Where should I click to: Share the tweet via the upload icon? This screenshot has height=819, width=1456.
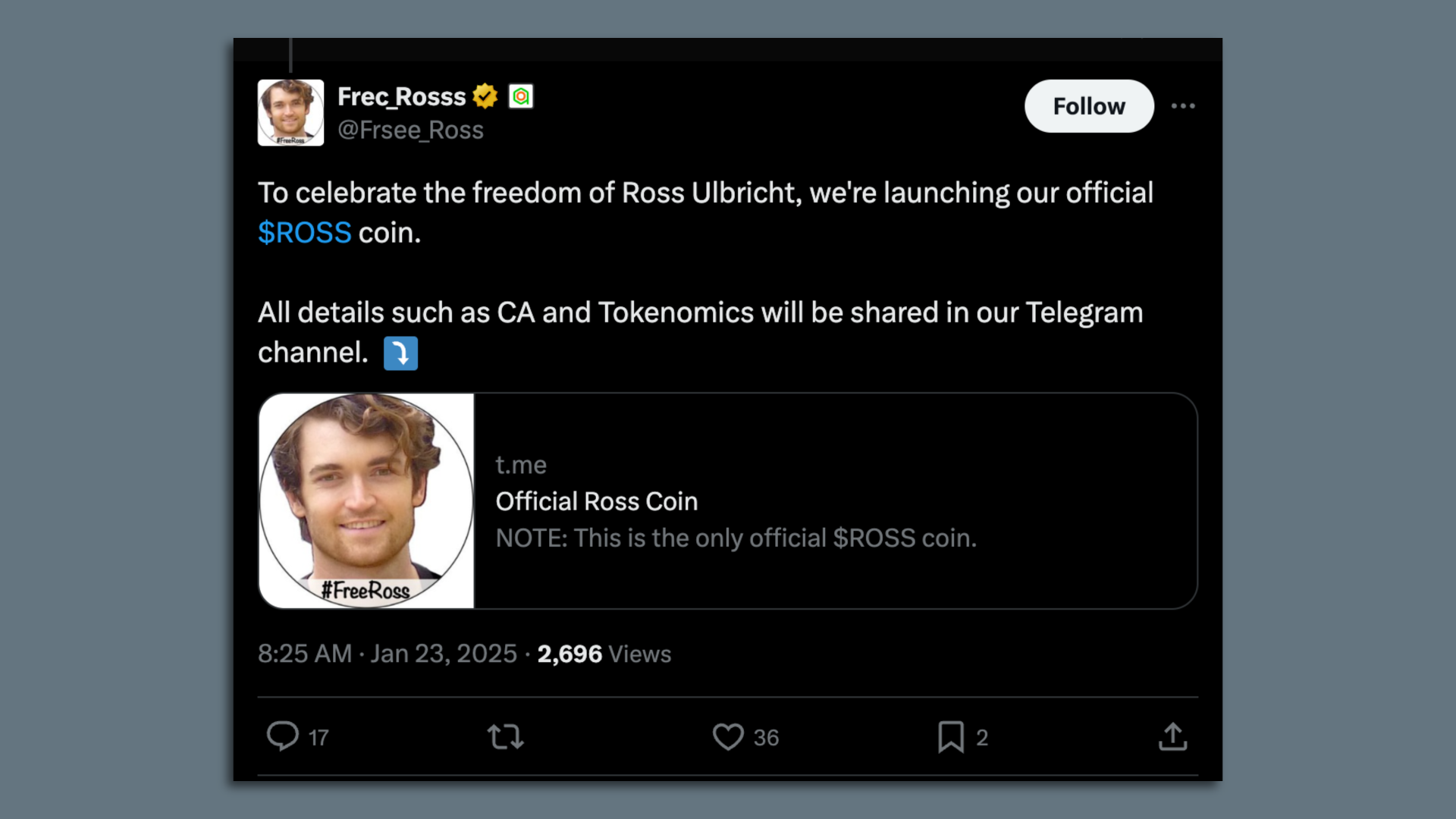tap(1174, 736)
